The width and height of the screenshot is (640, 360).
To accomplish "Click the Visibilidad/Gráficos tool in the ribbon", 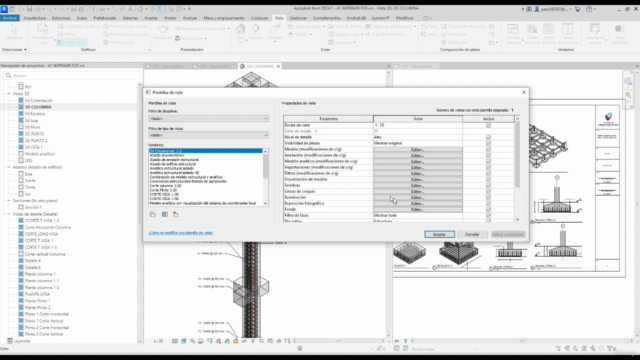I will click(x=78, y=26).
